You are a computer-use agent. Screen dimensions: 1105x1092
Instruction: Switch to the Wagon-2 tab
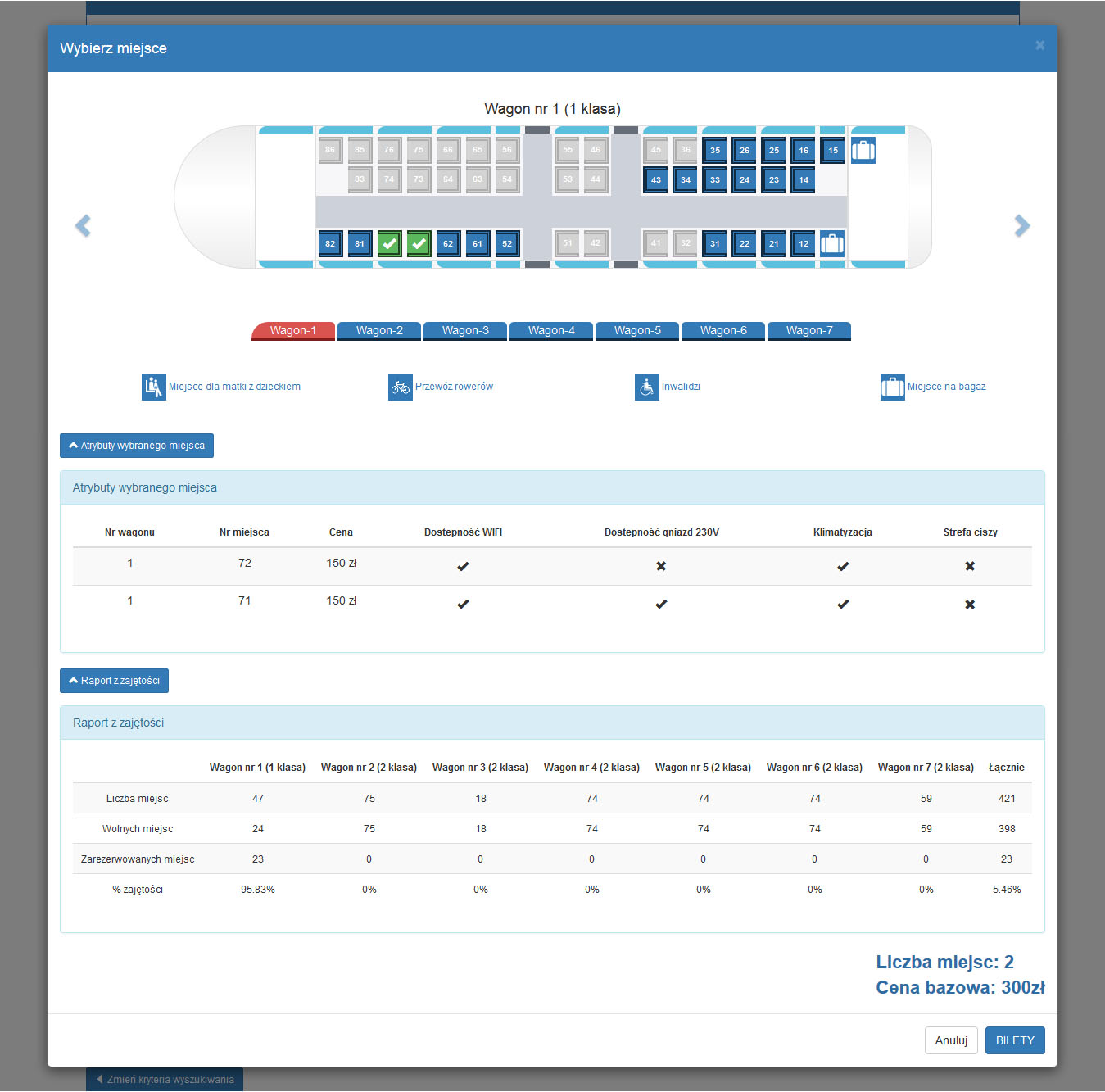click(x=379, y=330)
